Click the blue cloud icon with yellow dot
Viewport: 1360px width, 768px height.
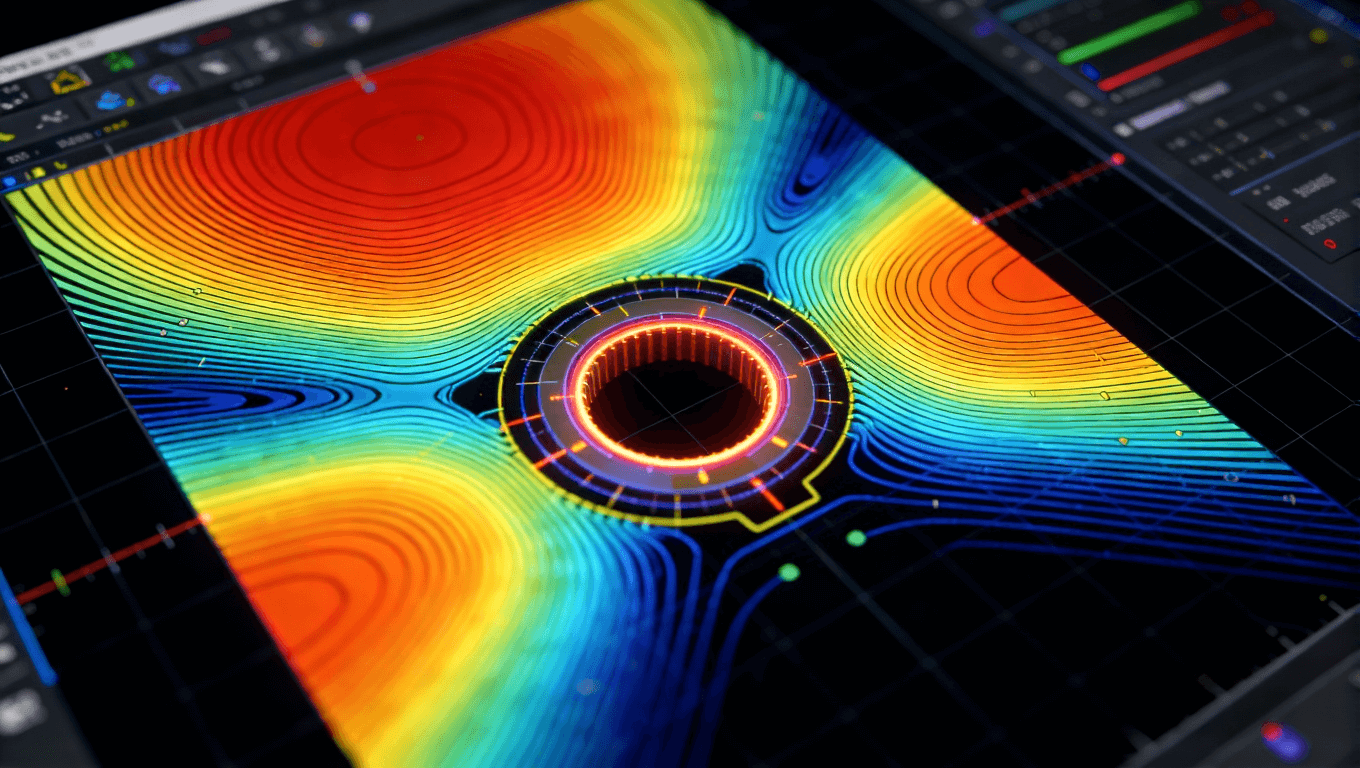[112, 100]
